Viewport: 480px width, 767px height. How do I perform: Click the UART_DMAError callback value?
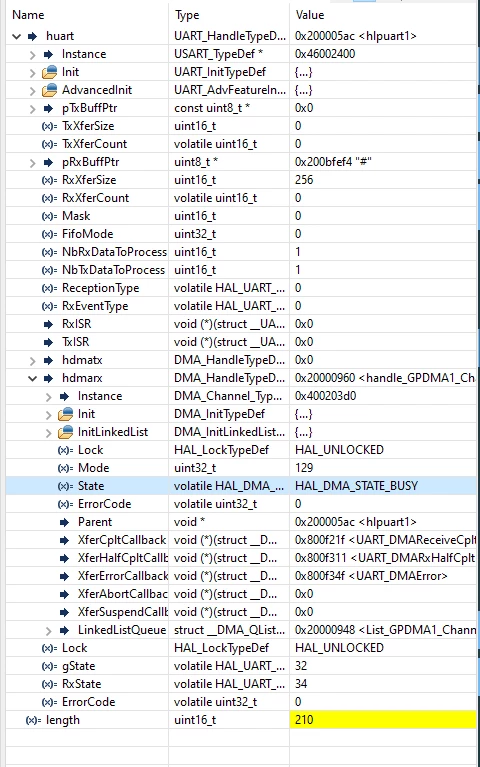[371, 577]
